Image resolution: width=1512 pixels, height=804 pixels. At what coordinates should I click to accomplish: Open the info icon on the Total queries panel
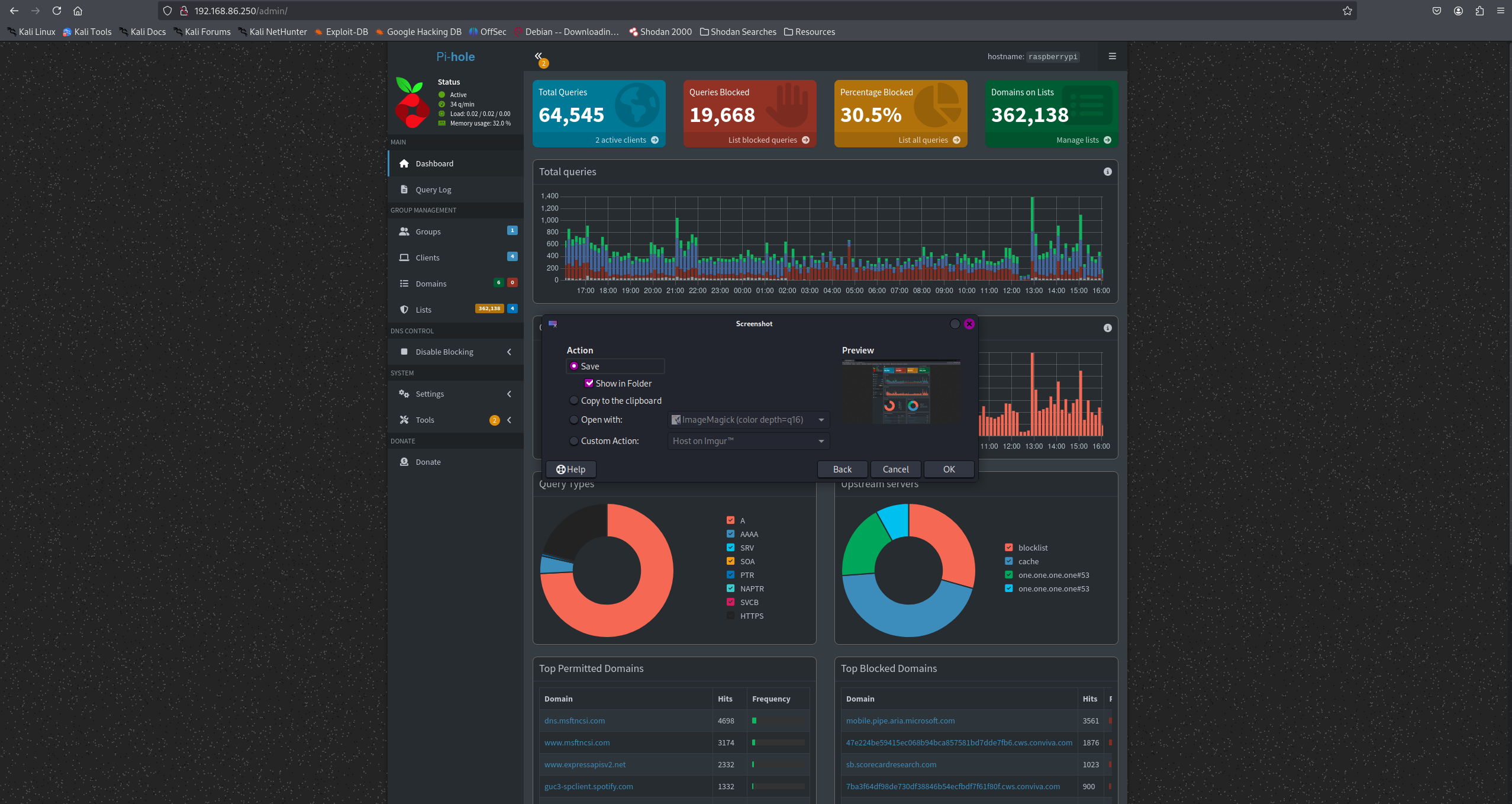[1107, 172]
